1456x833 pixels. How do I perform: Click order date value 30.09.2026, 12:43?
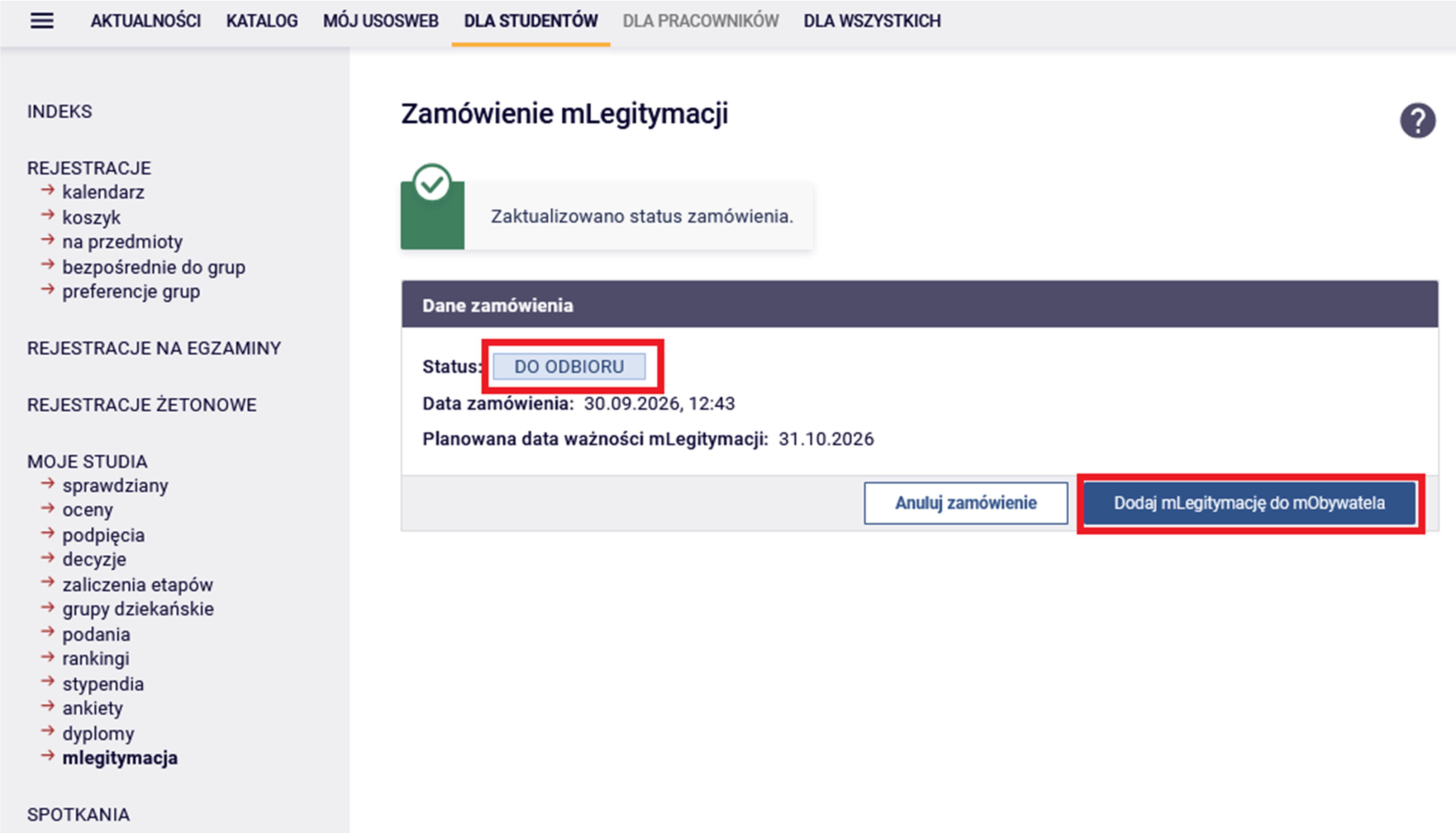click(660, 404)
